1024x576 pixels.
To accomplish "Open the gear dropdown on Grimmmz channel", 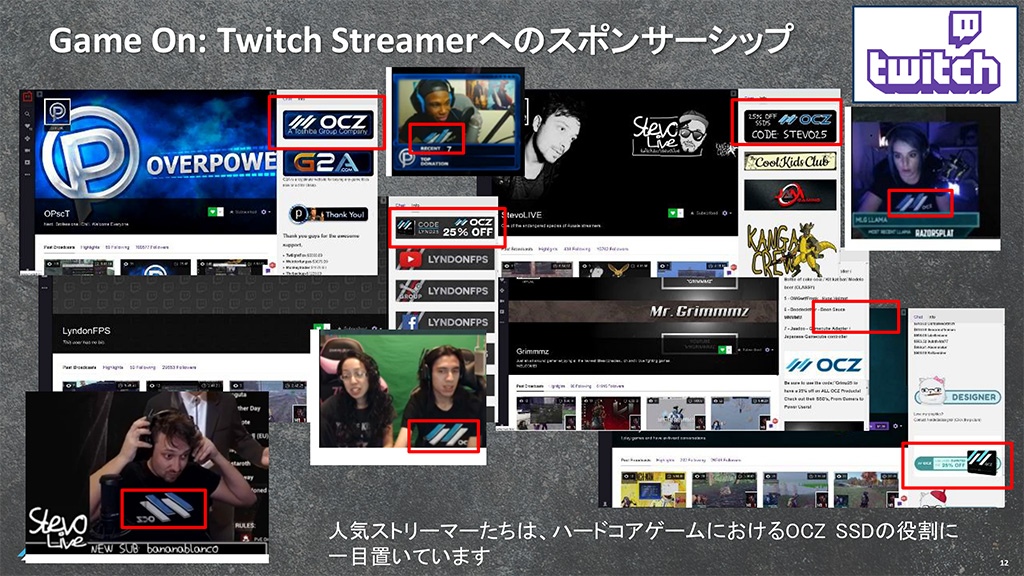I will click(769, 349).
